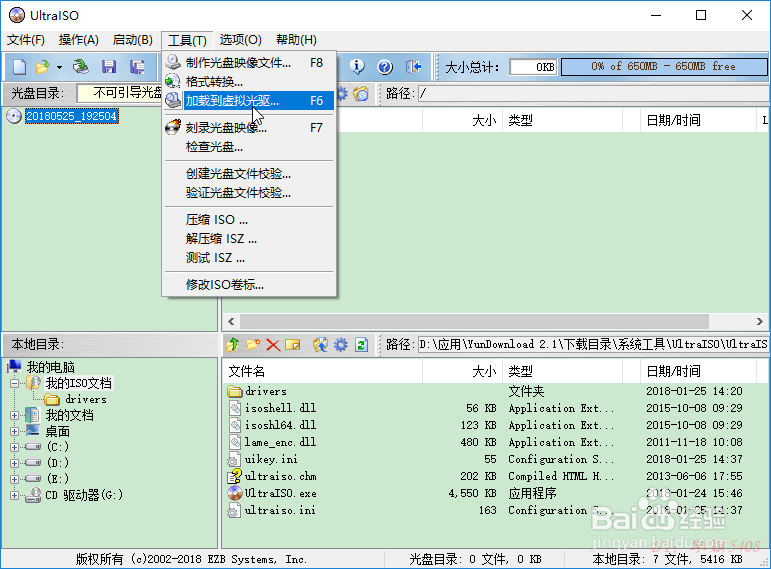The width and height of the screenshot is (771, 569).
Task: Expand the 桌面 tree node
Action: pos(14,431)
